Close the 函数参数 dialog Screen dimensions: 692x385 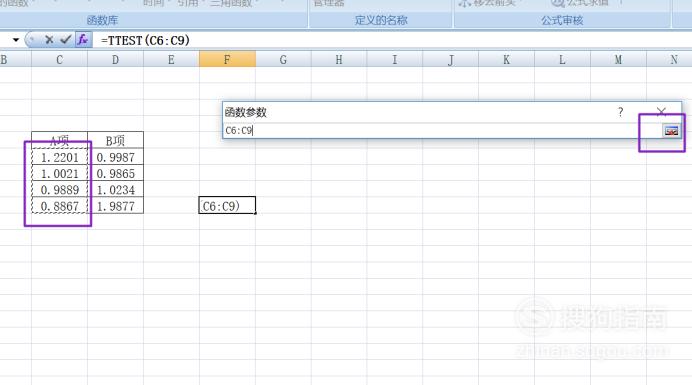point(661,112)
